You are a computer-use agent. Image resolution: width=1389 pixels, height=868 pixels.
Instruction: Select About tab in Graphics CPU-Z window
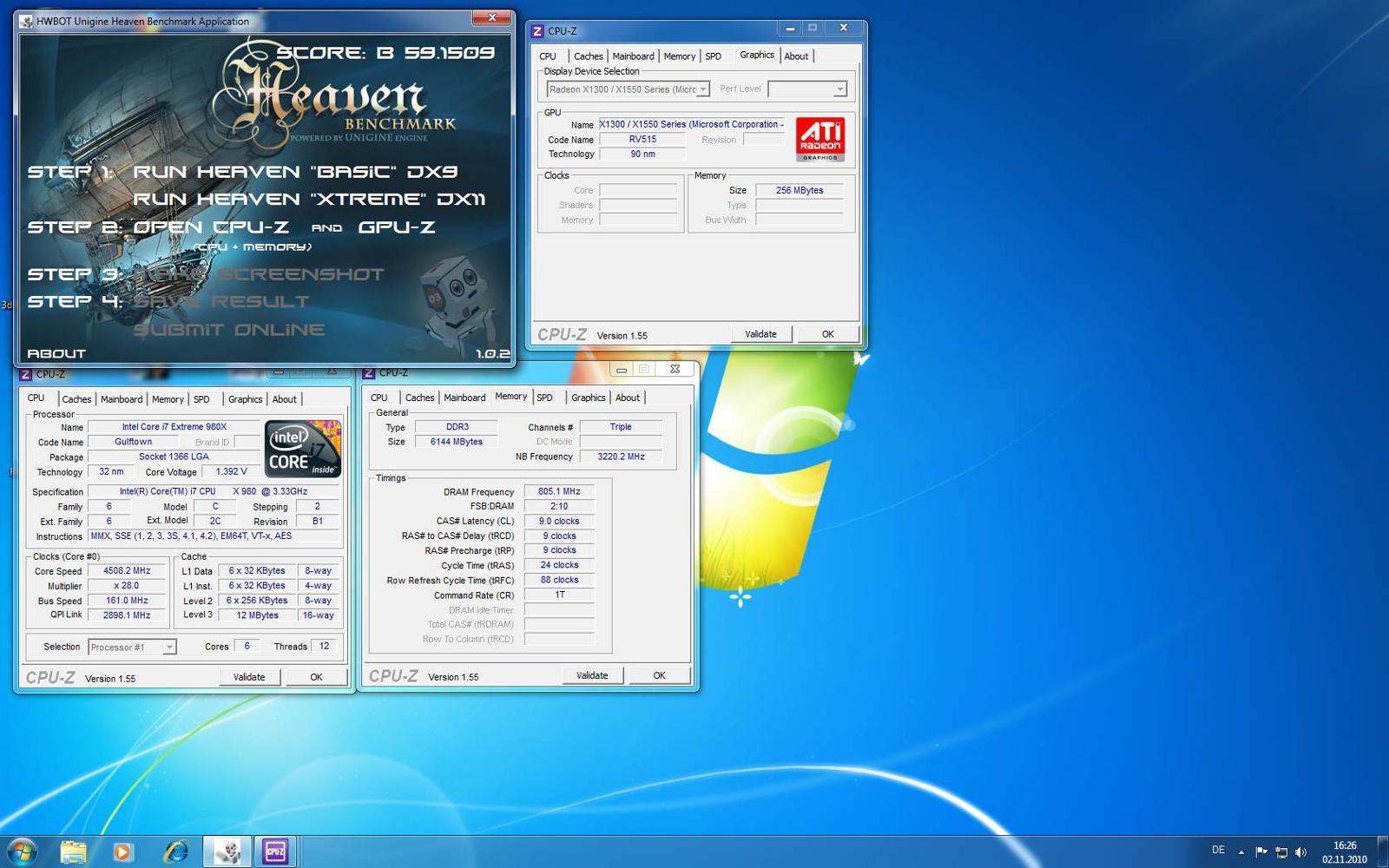[x=796, y=56]
